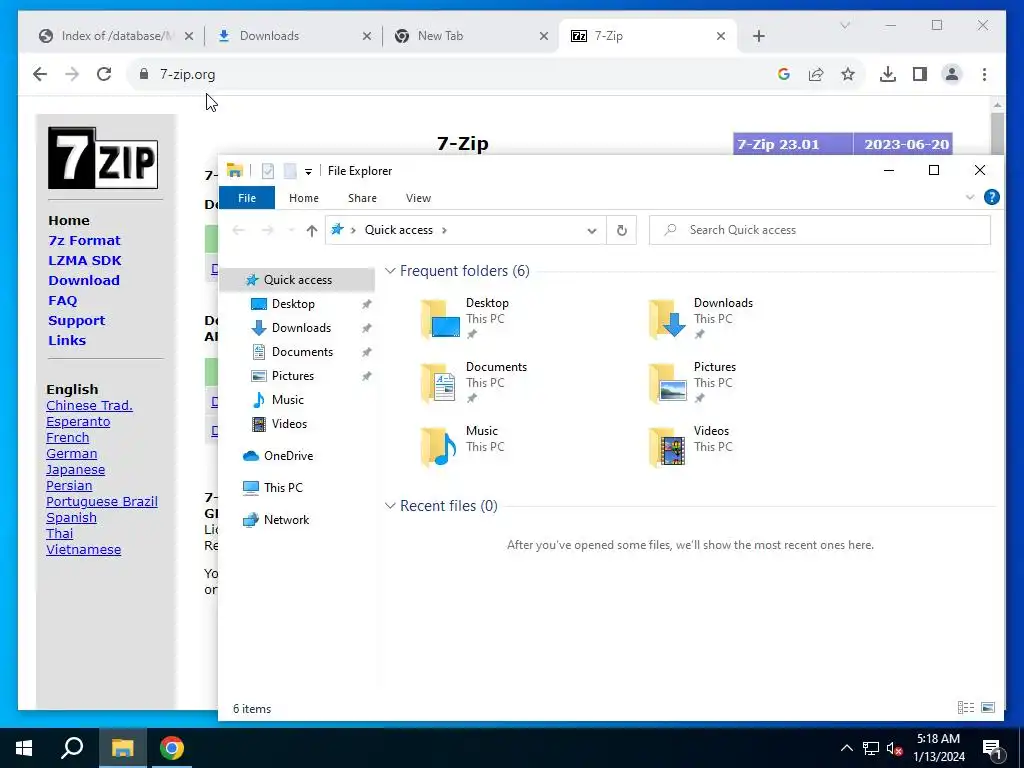Image resolution: width=1024 pixels, height=768 pixels.
Task: Switch site language to German
Action: 71,453
